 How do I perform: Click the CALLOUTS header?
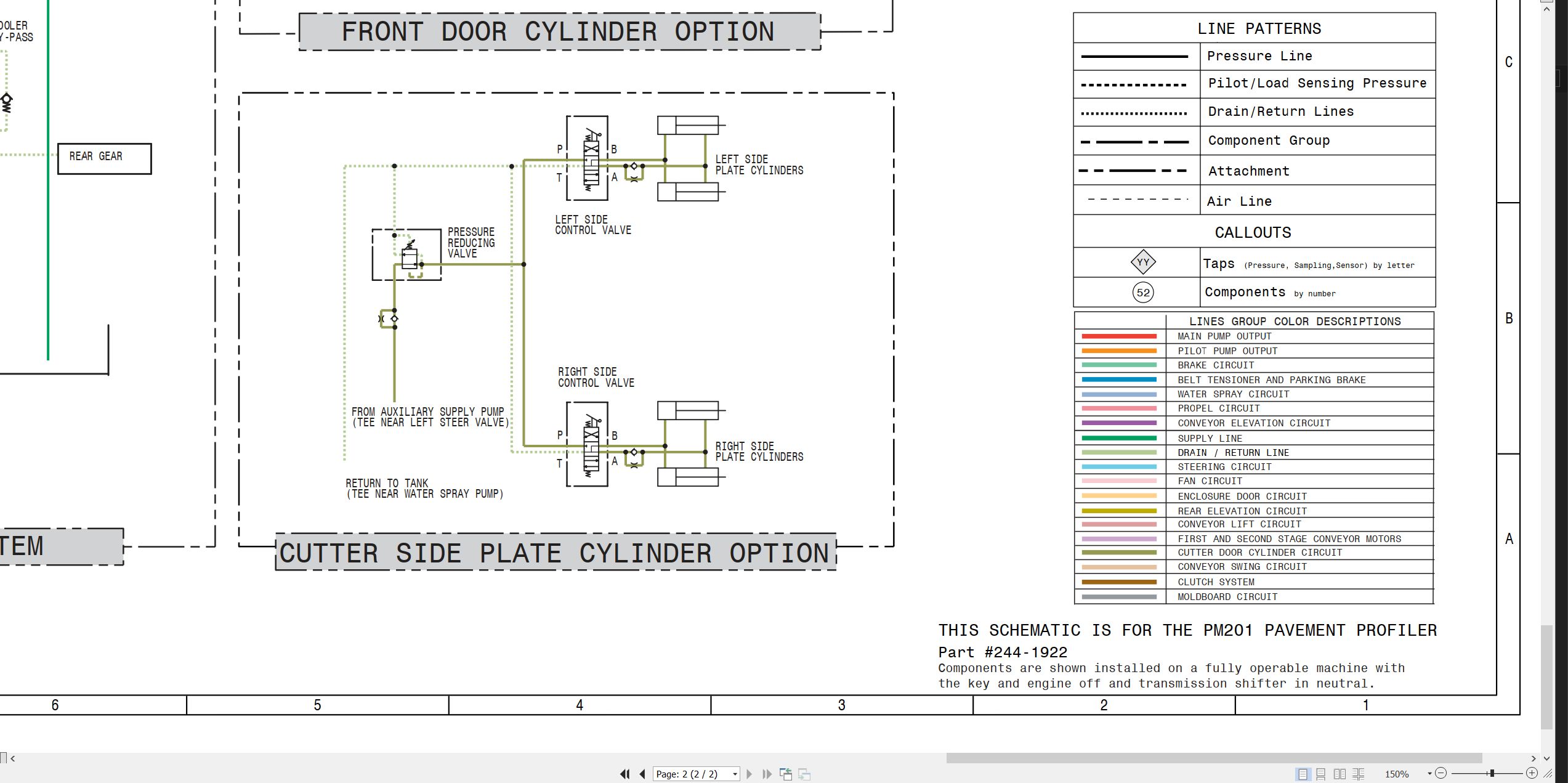[1253, 233]
